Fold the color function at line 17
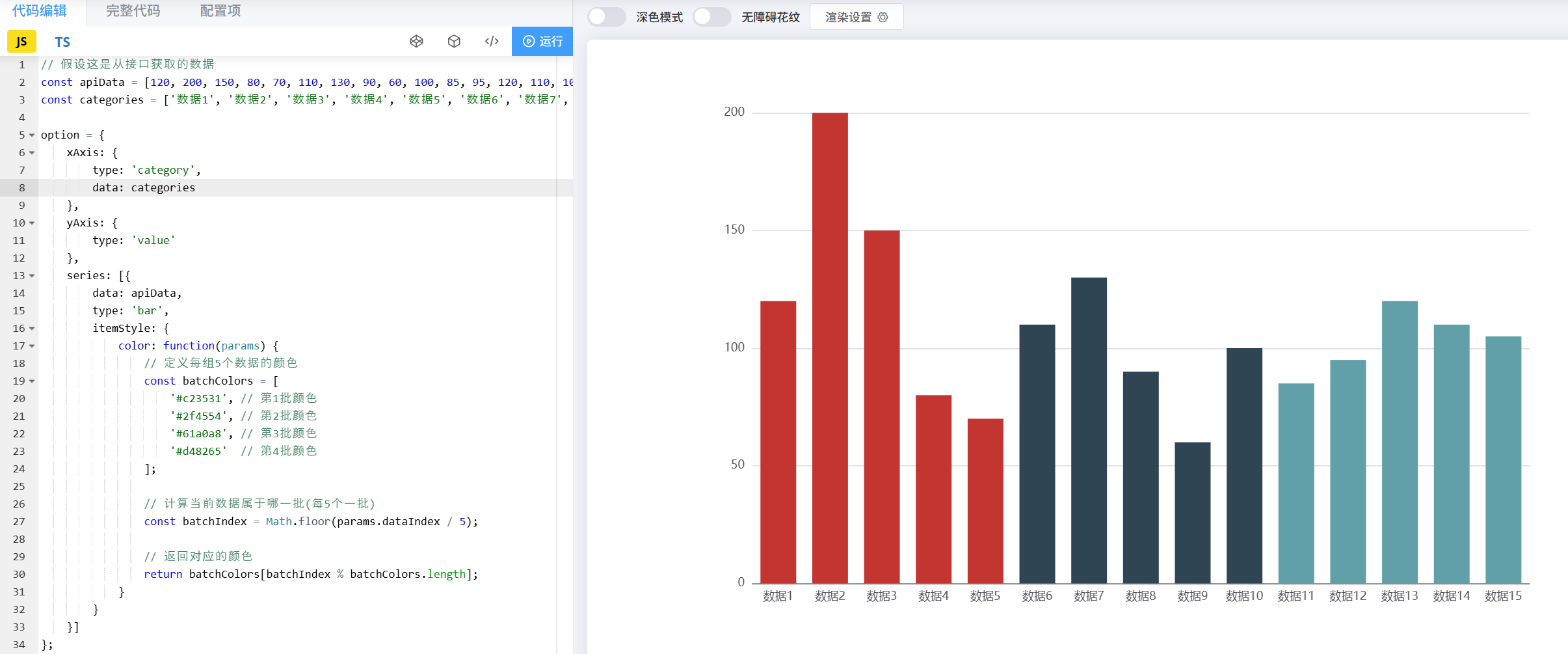The image size is (1568, 654). pyautogui.click(x=32, y=346)
